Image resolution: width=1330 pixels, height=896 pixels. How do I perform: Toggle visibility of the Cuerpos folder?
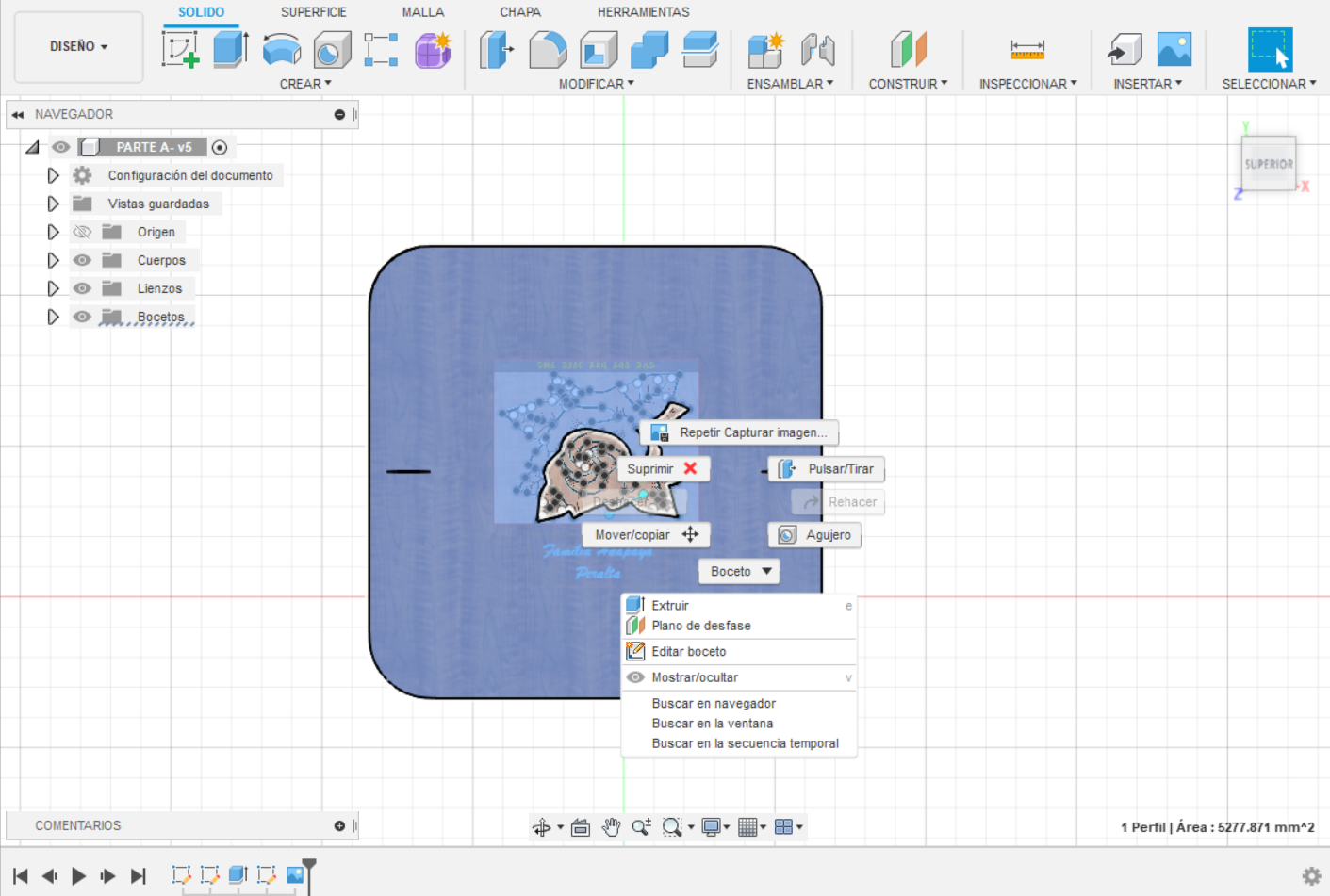click(83, 260)
